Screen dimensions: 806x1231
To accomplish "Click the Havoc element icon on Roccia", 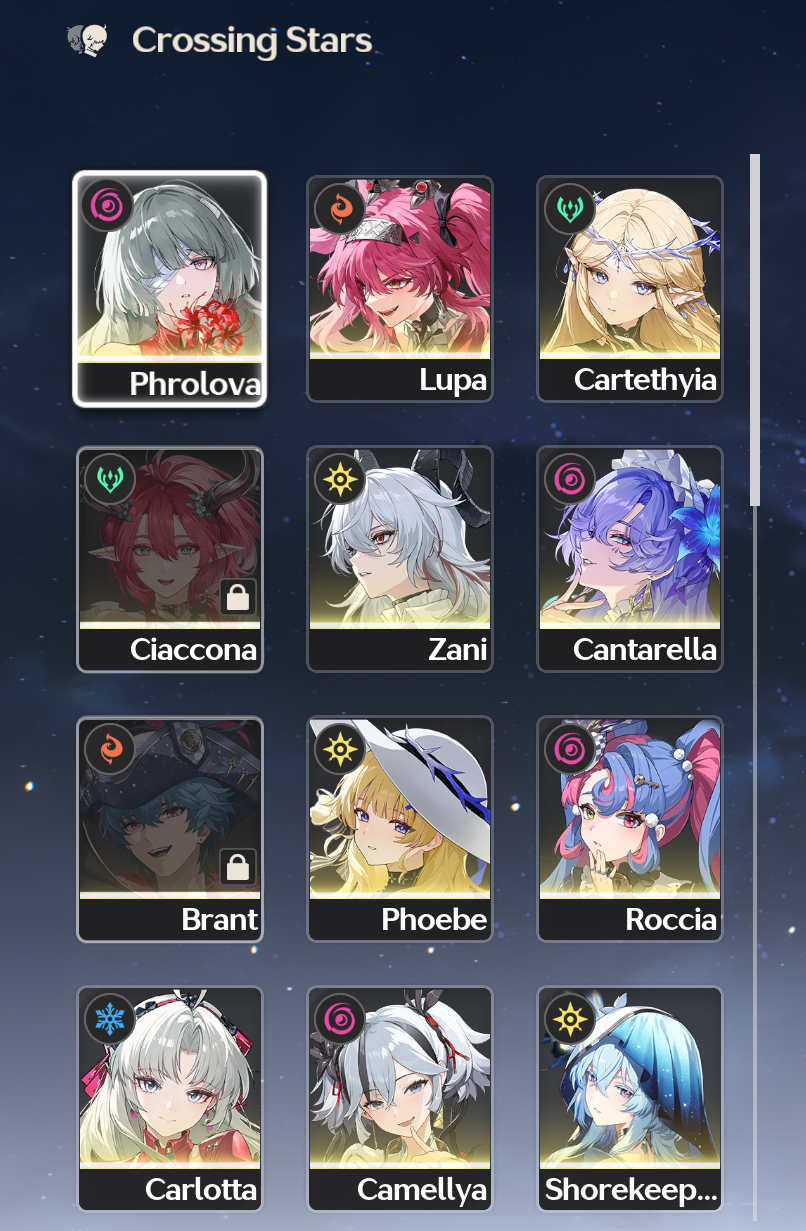I will tap(570, 748).
